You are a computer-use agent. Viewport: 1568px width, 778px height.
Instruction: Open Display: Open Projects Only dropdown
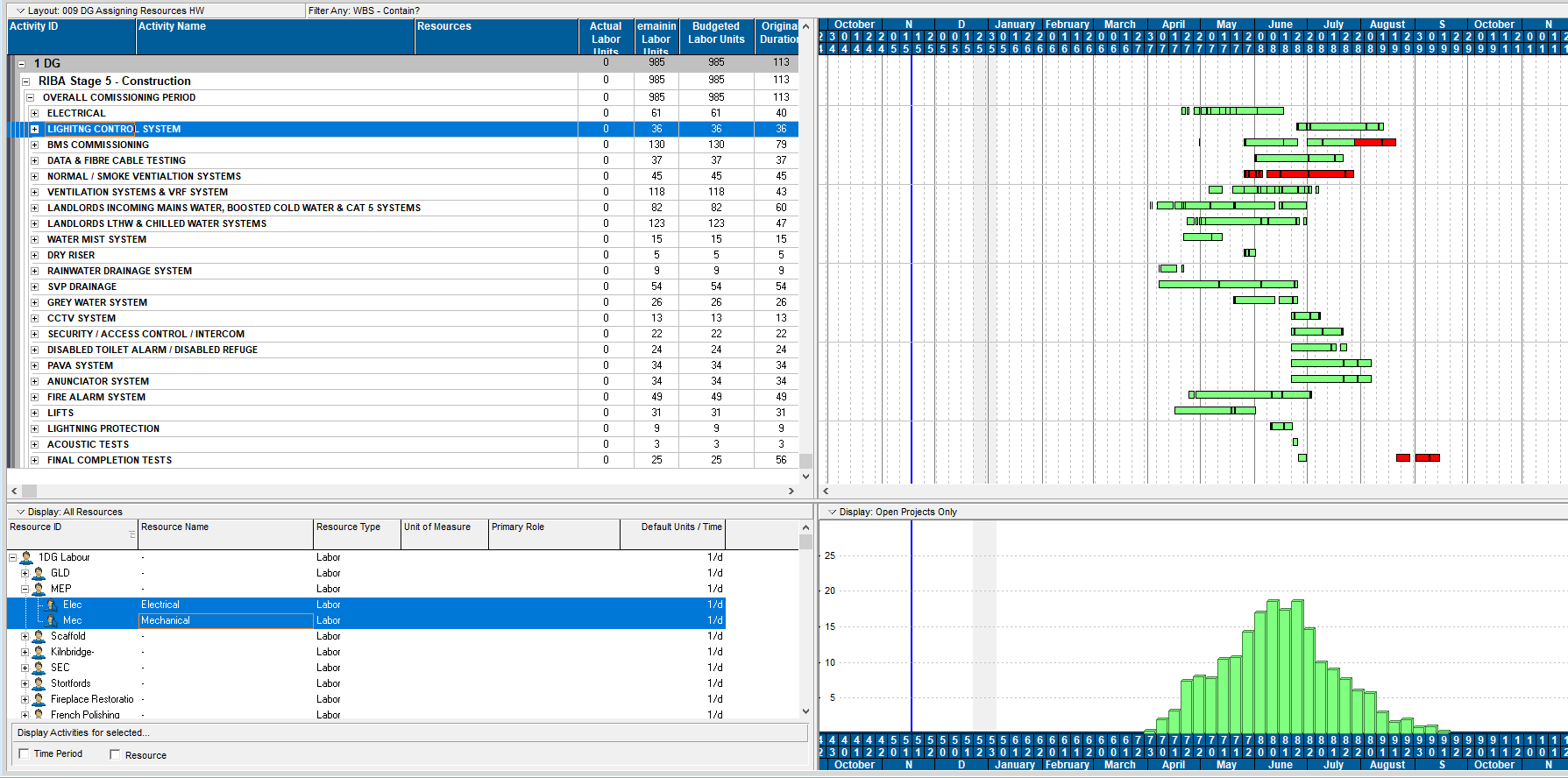click(833, 512)
